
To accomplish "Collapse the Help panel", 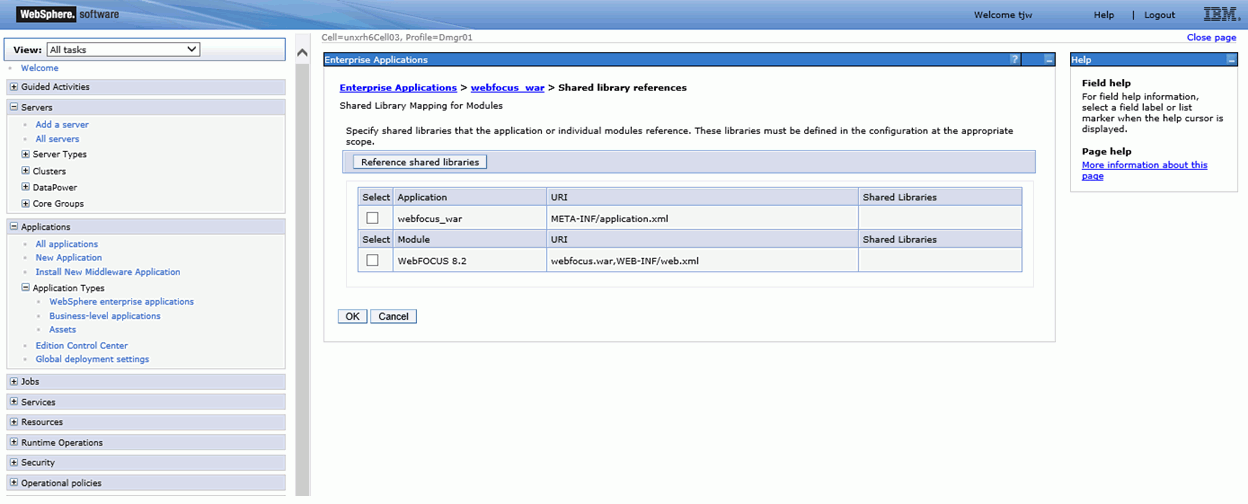I will [1231, 60].
